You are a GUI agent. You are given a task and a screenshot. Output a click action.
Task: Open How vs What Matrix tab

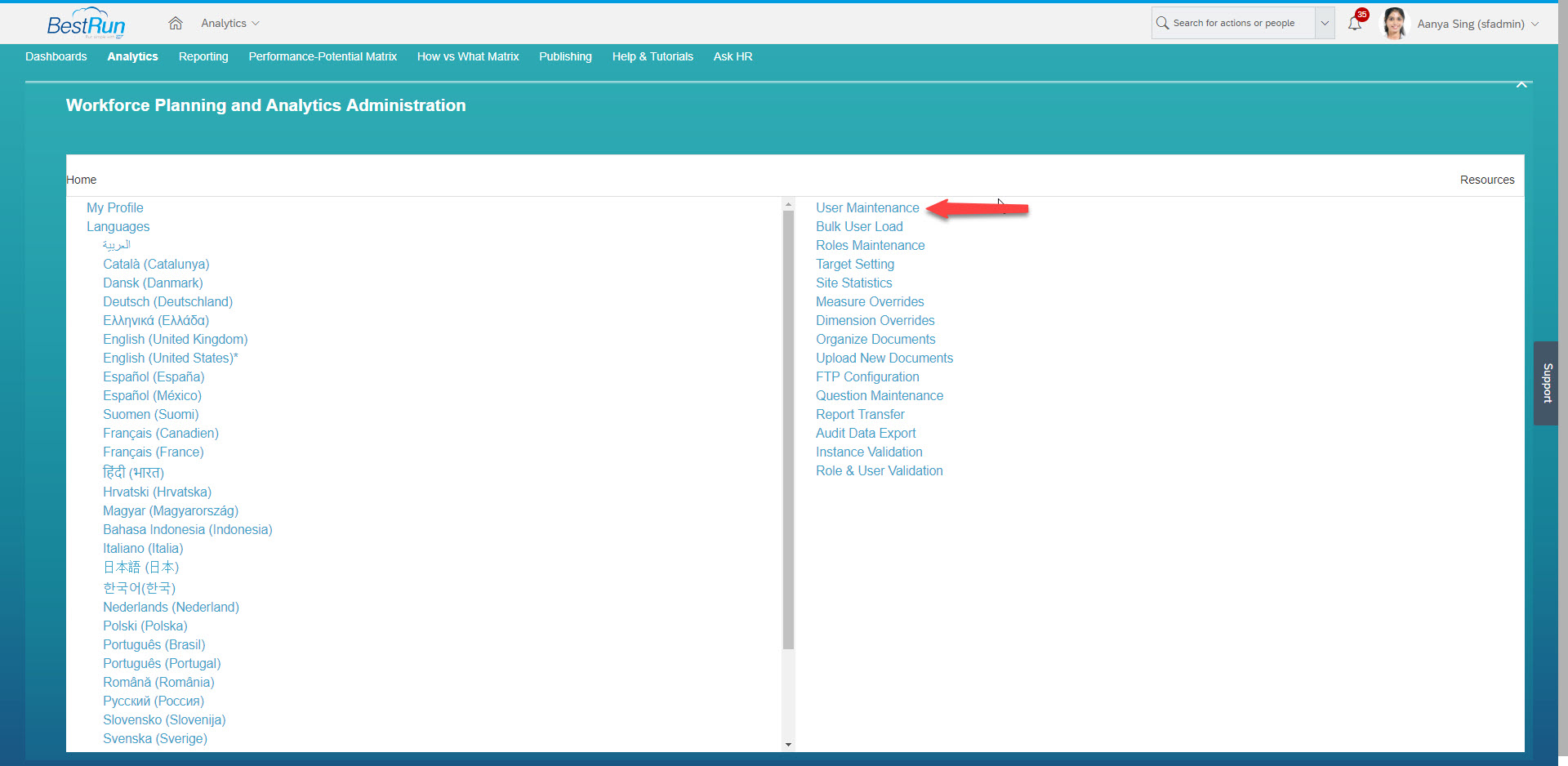(x=468, y=56)
